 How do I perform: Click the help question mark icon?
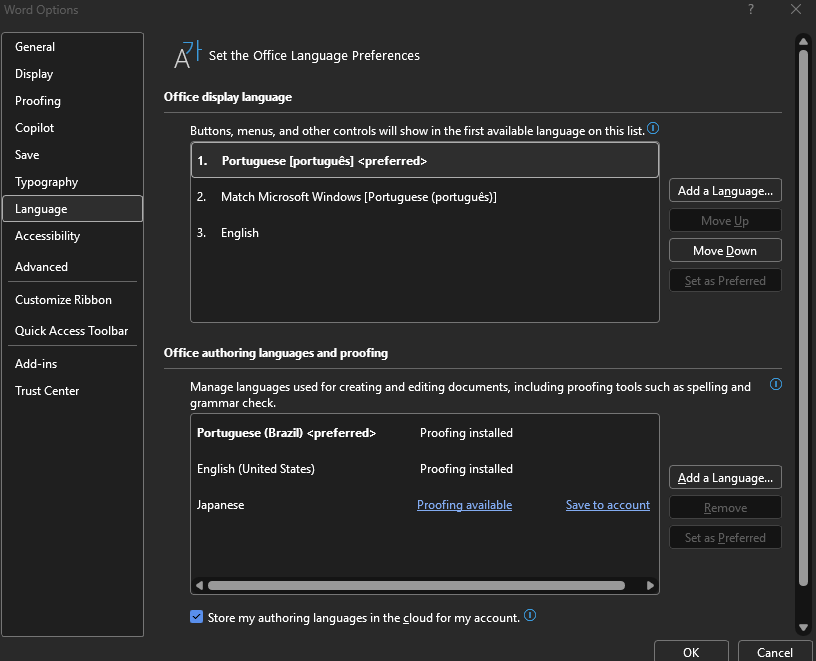[x=750, y=9]
